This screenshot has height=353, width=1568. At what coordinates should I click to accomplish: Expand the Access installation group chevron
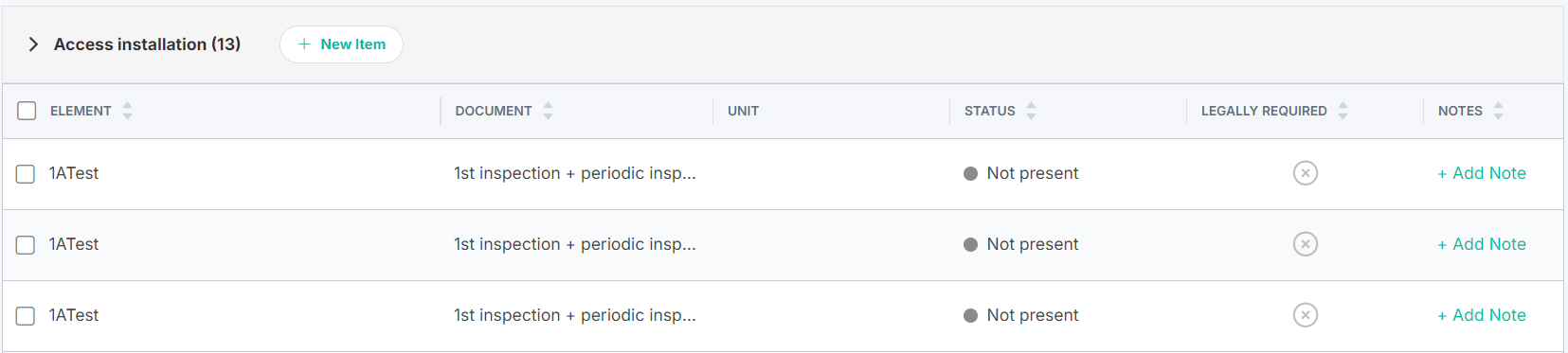[x=33, y=44]
